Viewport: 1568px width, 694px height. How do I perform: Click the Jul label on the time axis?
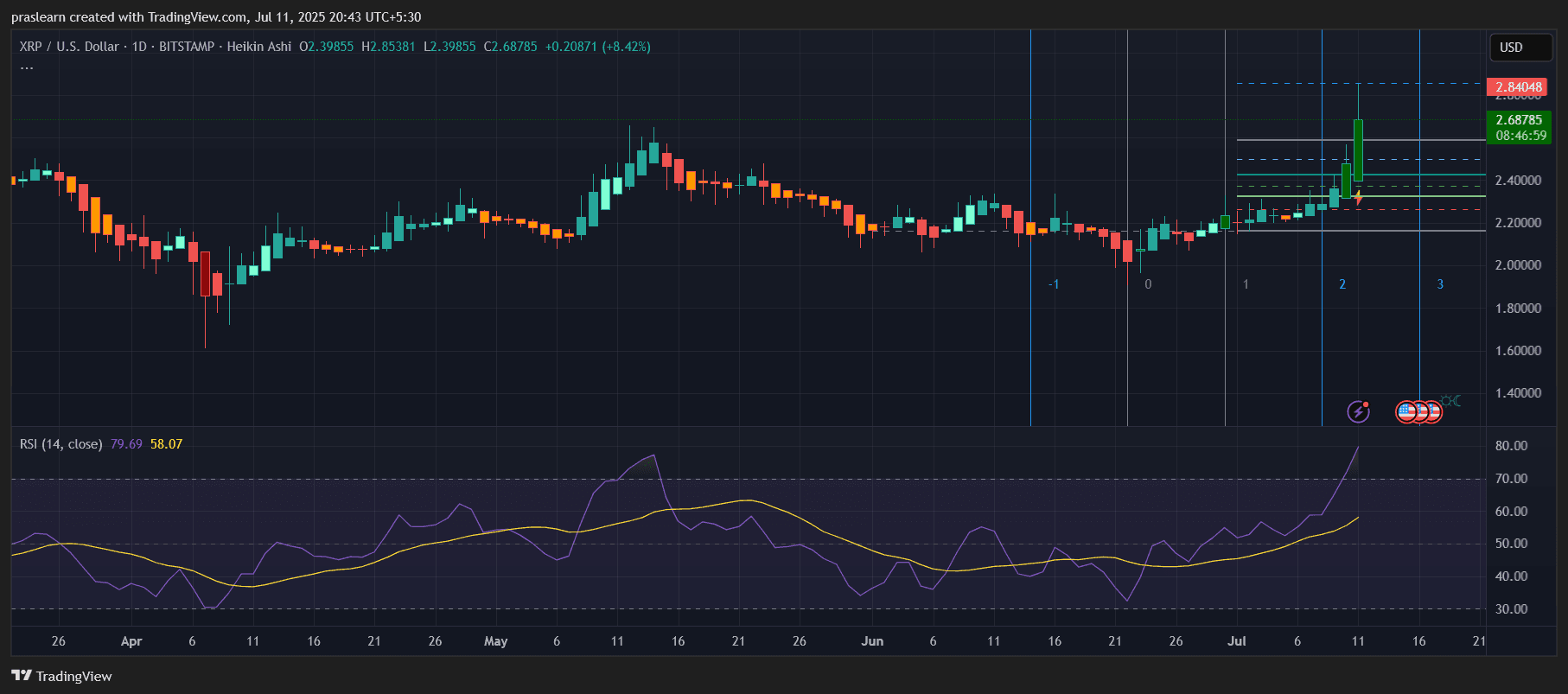pos(1236,641)
